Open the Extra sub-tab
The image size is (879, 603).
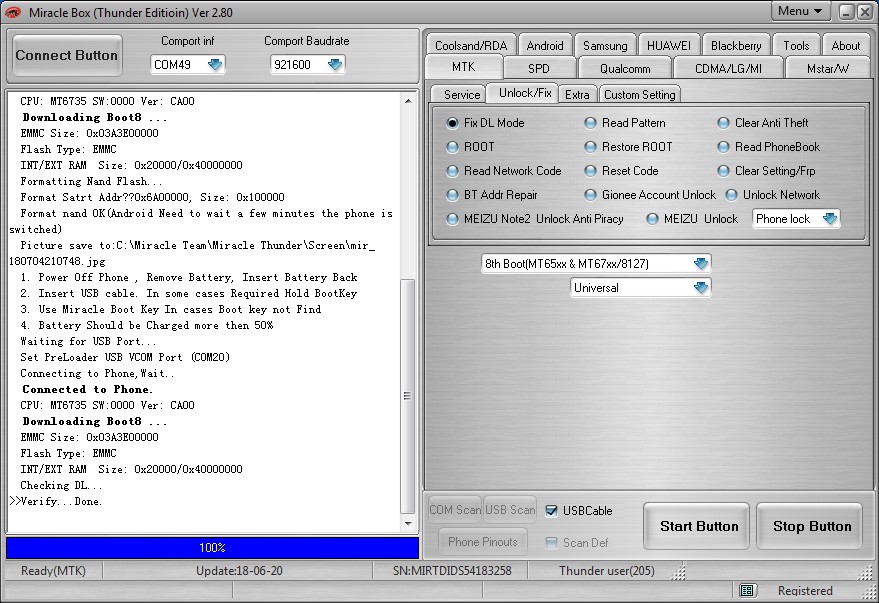(x=577, y=95)
